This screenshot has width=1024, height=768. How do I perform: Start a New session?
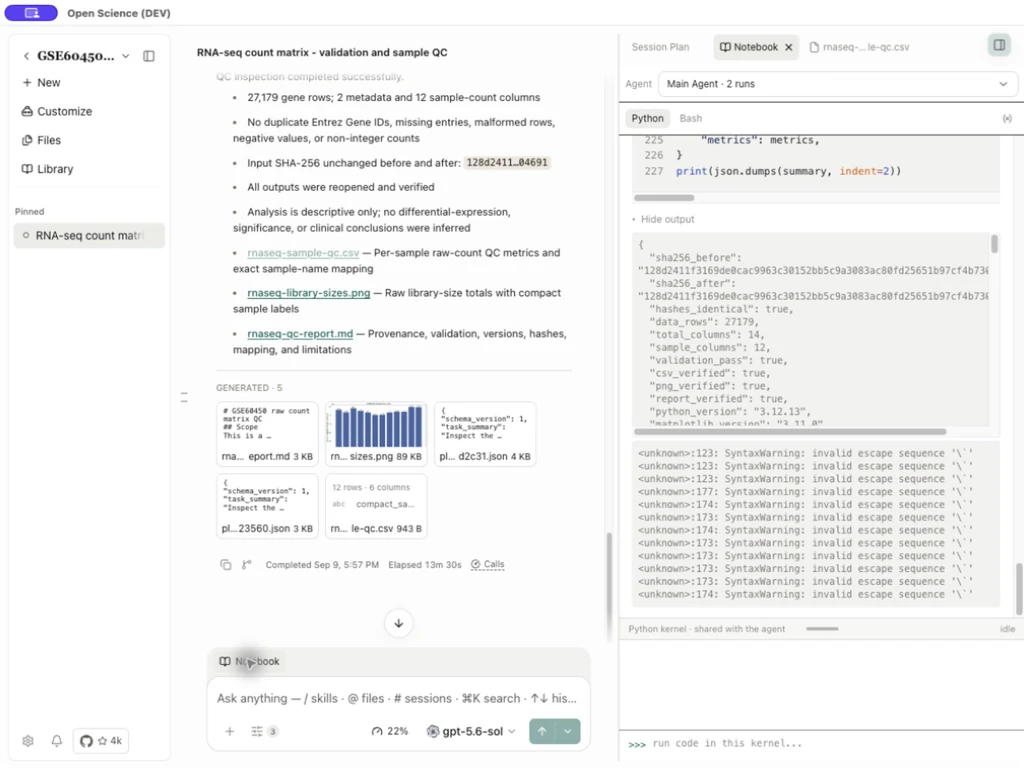point(41,83)
